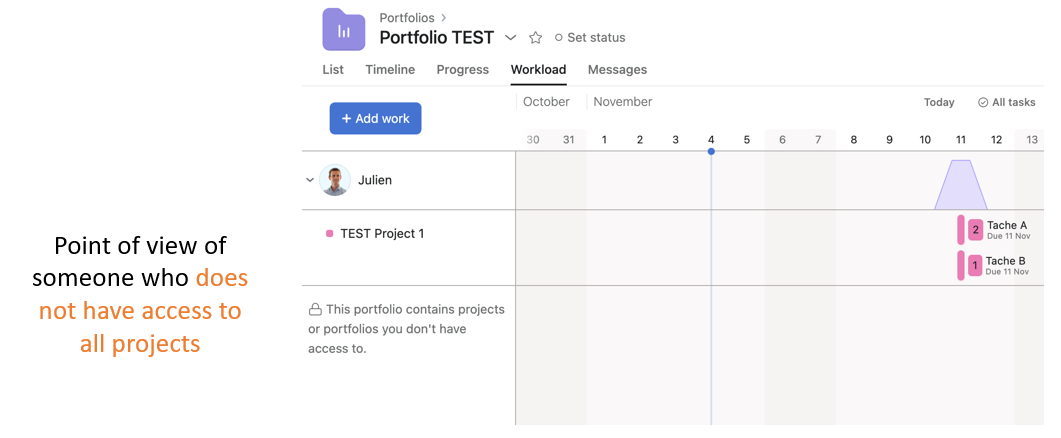Jump to Today in the timeline
1061x438 pixels.
(x=939, y=102)
